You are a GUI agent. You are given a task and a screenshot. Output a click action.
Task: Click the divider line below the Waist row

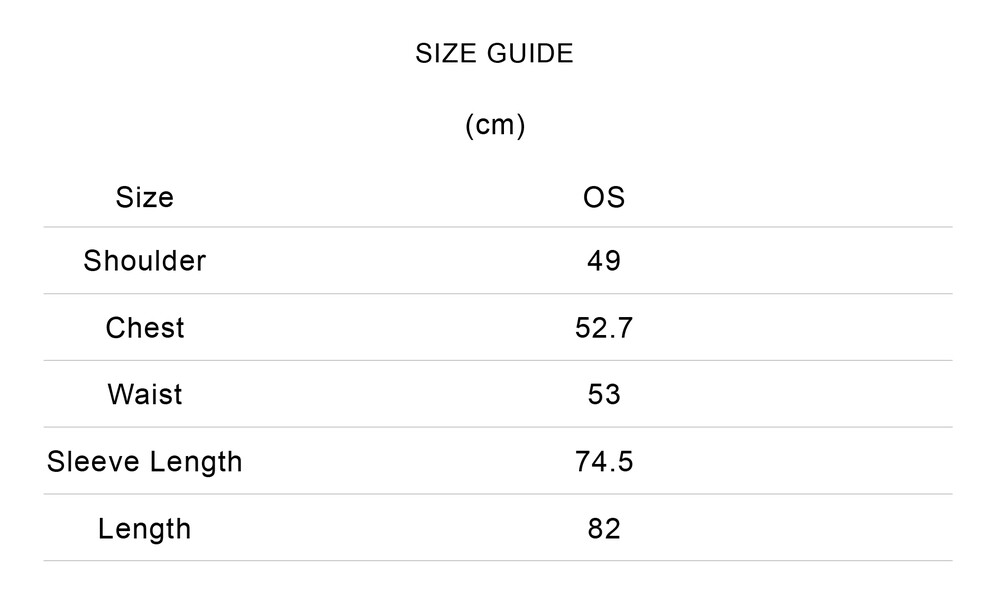(498, 427)
